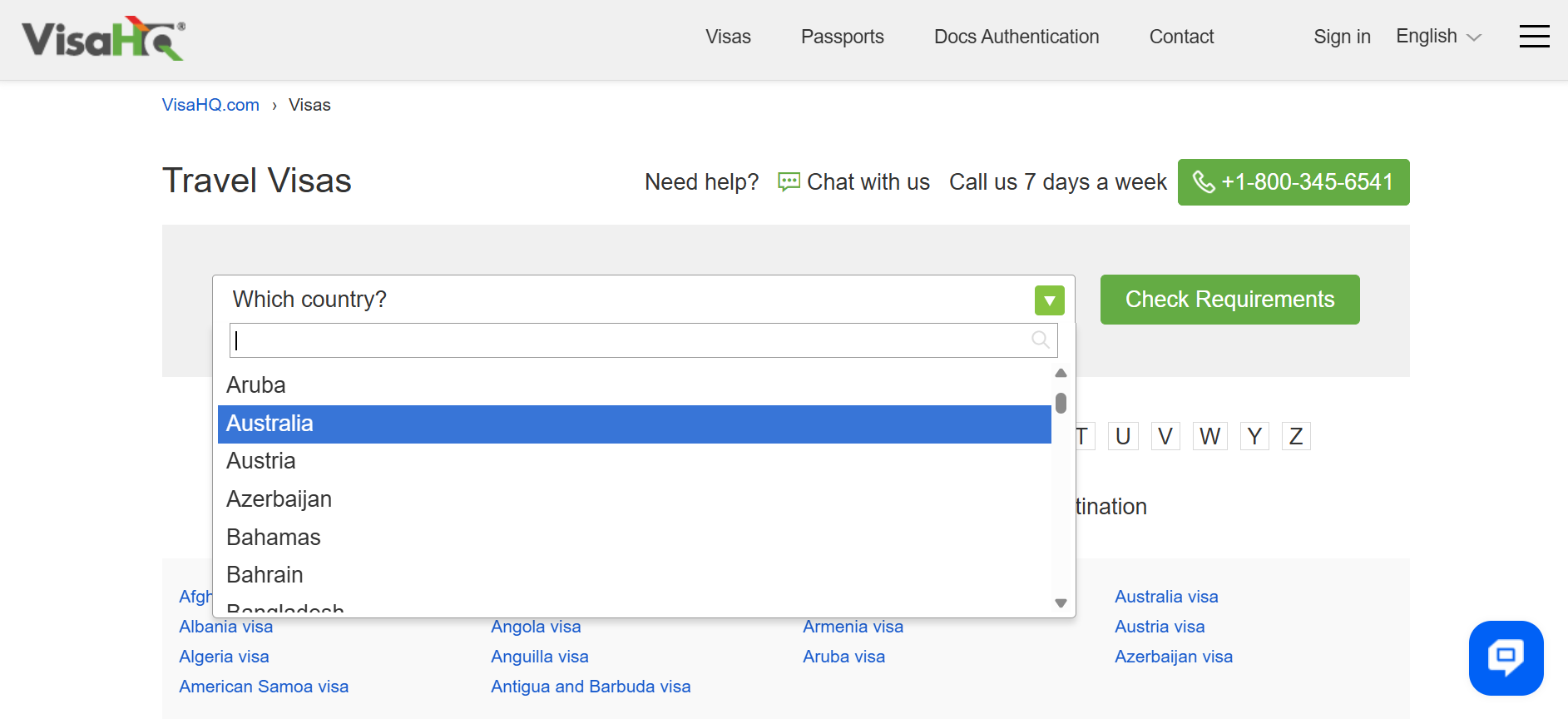Click the search magnifier icon in dropdown
Viewport: 1568px width, 719px height.
(1040, 340)
